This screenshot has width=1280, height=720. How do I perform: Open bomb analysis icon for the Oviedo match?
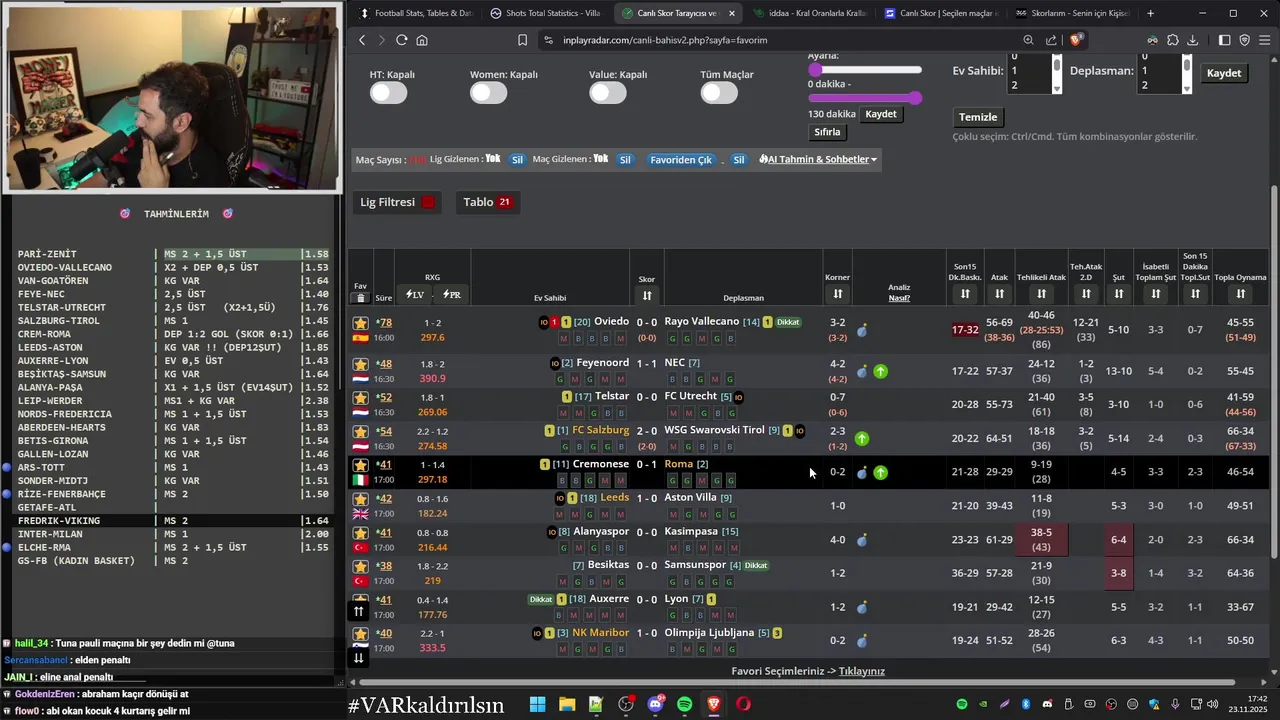(862, 330)
